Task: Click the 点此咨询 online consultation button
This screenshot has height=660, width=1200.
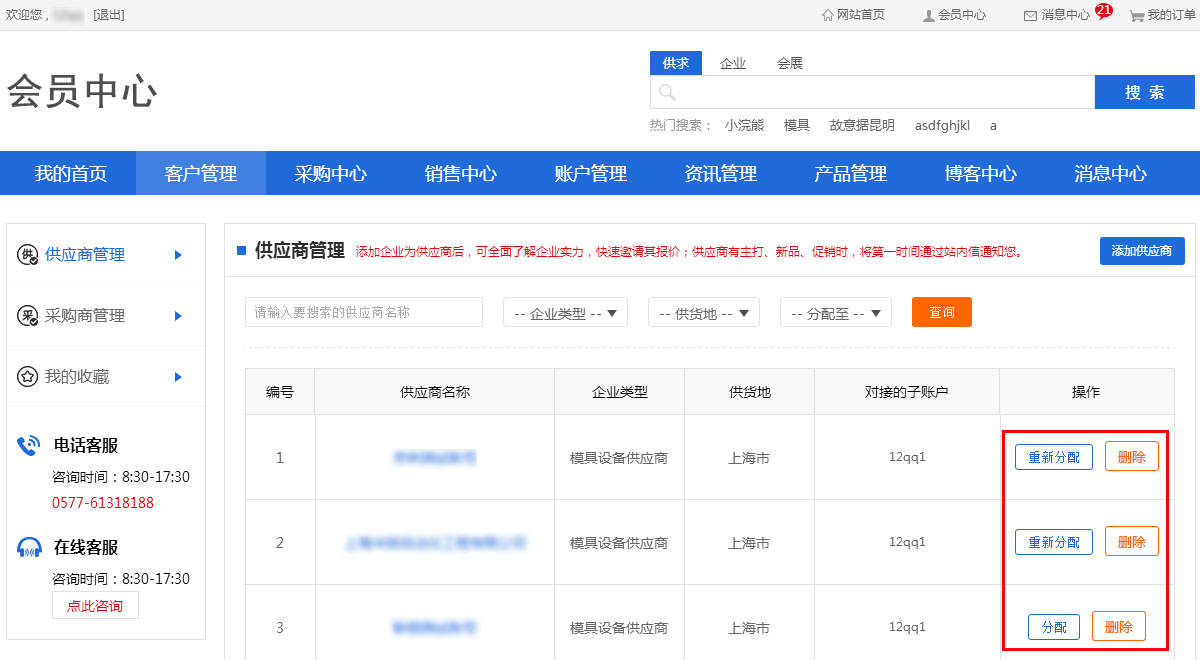Action: pyautogui.click(x=95, y=605)
